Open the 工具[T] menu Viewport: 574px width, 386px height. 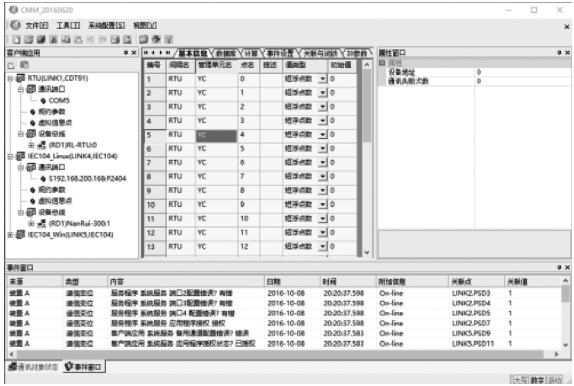[68, 25]
